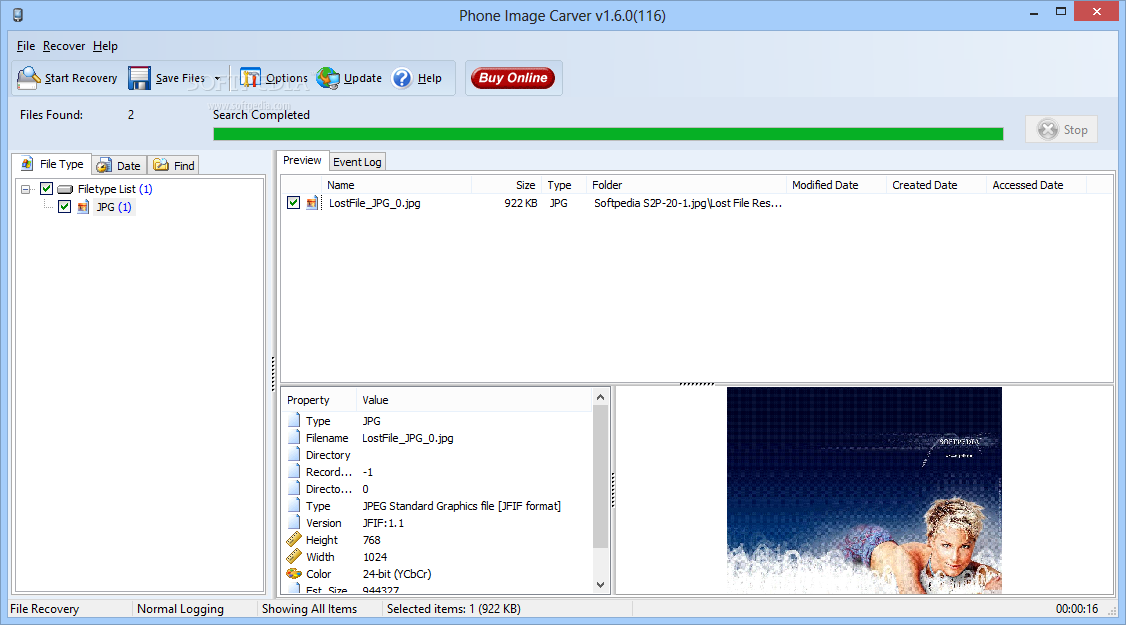Open the Save Files dropdown arrow
This screenshot has height=625, width=1126.
point(217,78)
